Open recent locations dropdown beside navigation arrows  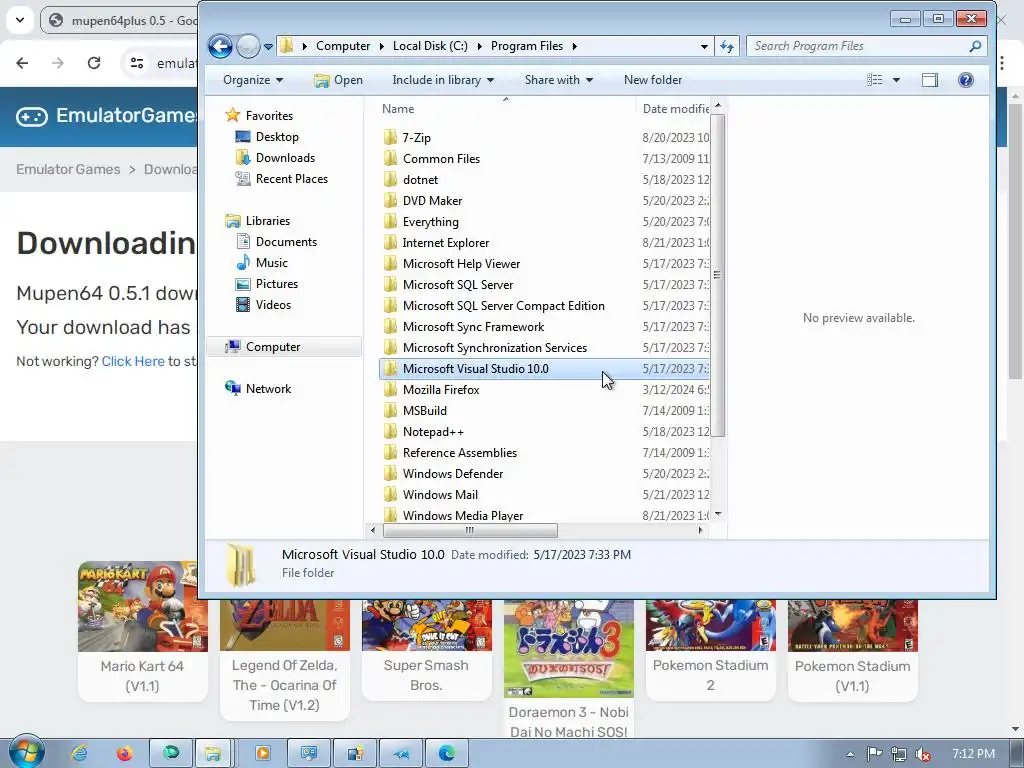tap(268, 47)
